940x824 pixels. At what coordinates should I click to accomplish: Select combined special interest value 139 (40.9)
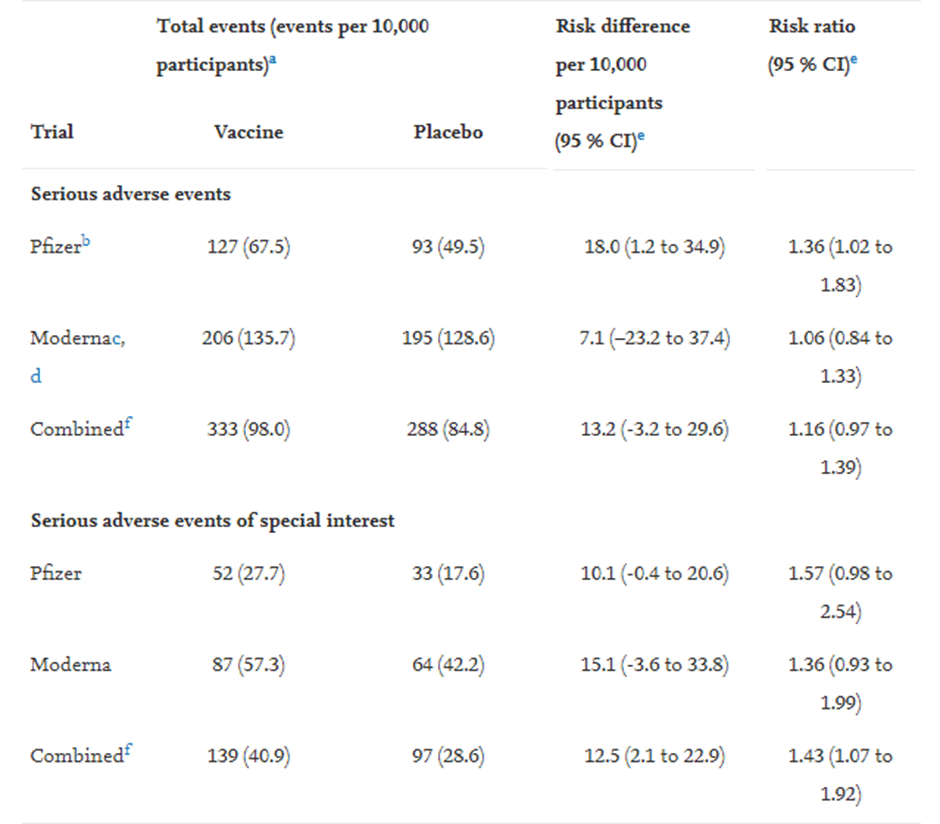point(249,756)
